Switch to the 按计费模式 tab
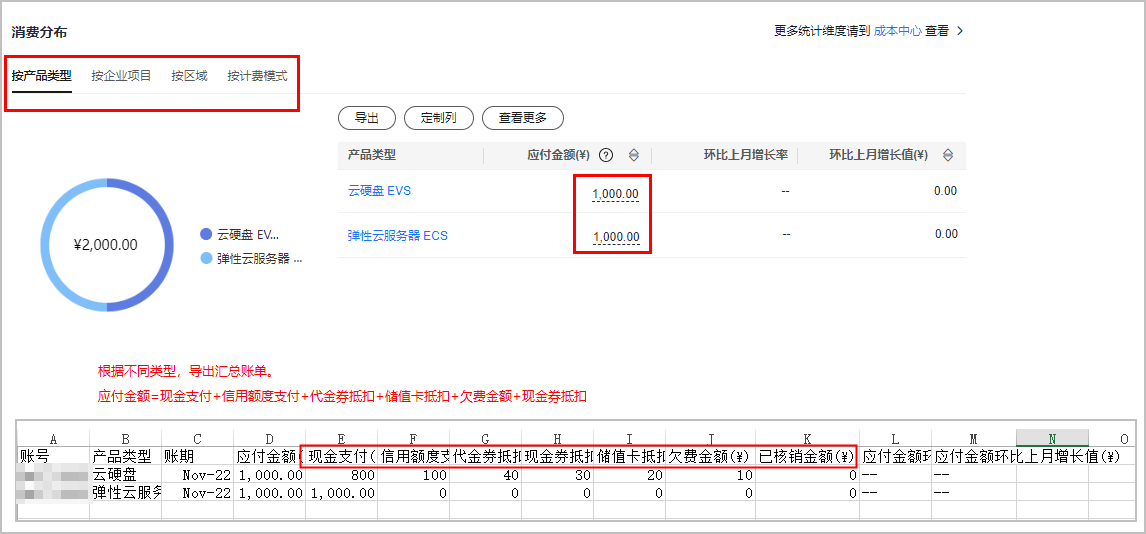 (257, 76)
